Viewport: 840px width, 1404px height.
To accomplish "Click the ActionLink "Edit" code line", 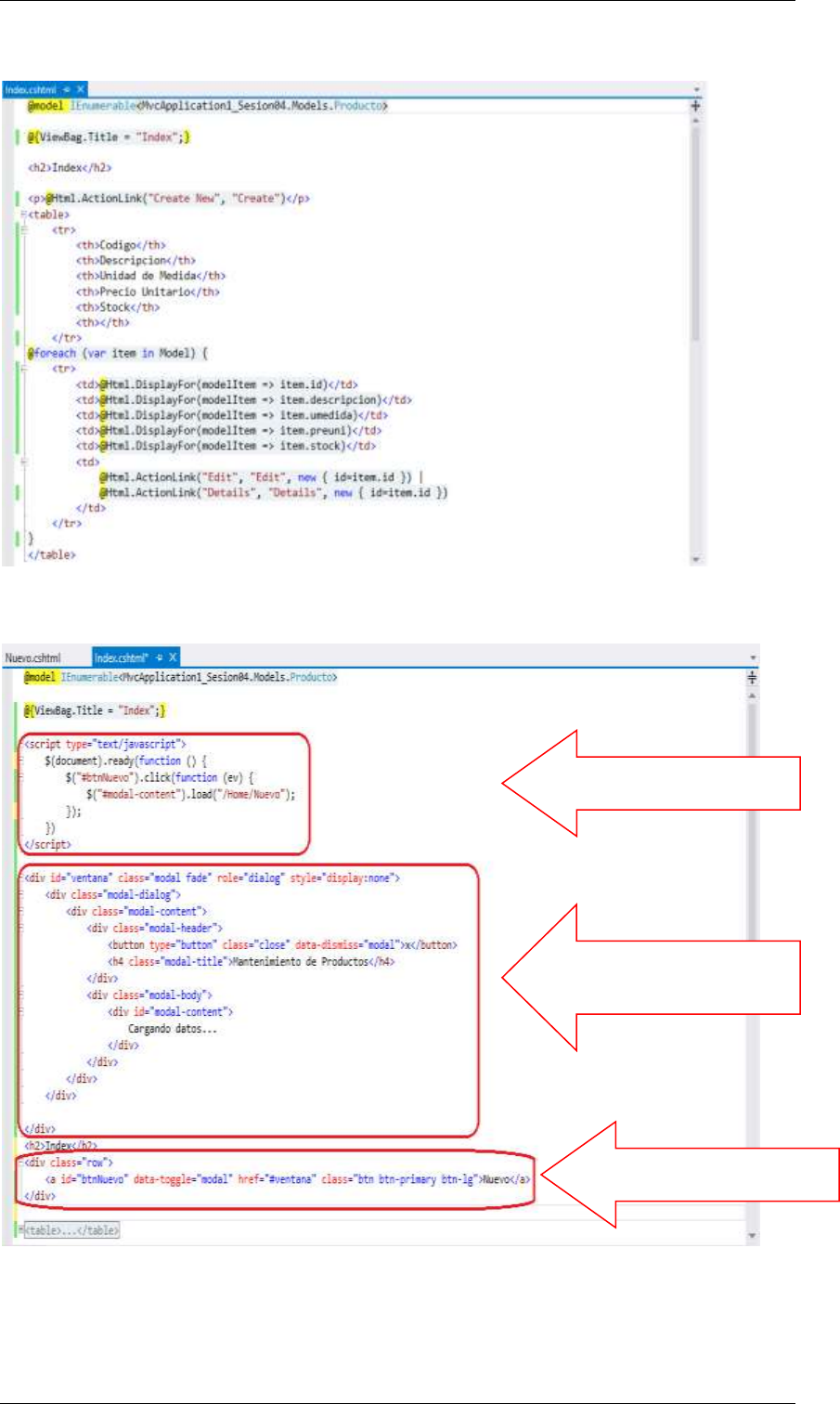I will pos(262,477).
